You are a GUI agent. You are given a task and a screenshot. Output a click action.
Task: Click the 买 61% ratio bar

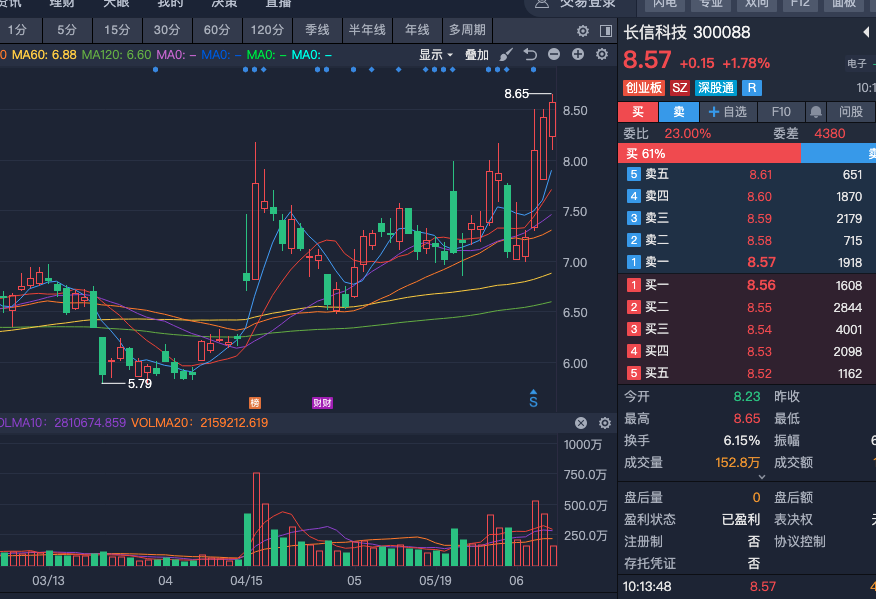(x=710, y=154)
